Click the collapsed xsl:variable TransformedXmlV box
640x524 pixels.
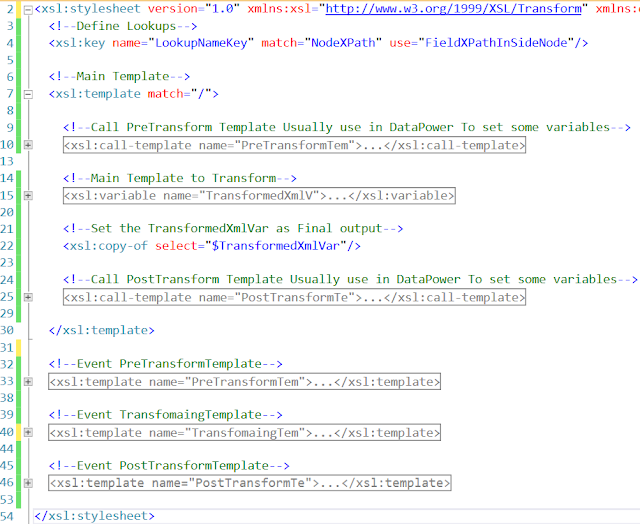click(x=259, y=195)
